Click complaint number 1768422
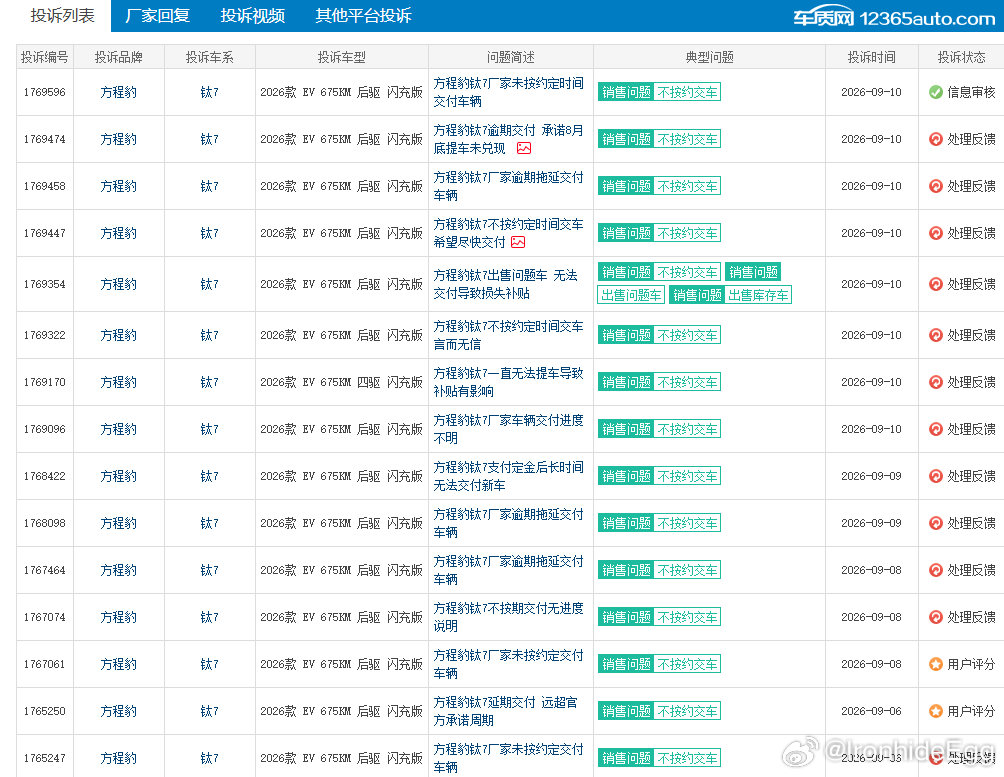Viewport: 1004px width, 777px height. point(45,476)
